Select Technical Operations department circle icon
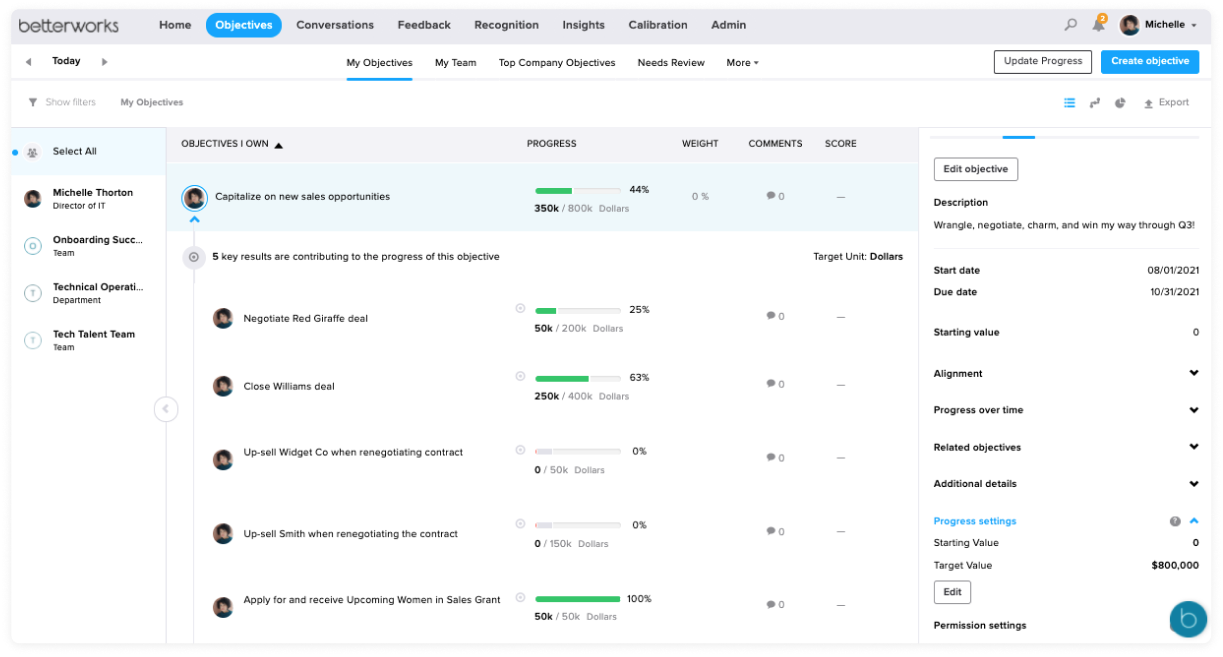This screenshot has height=657, width=1223. point(32,293)
